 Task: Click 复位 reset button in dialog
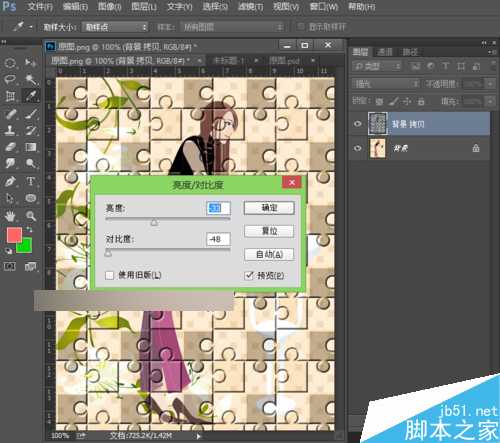pyautogui.click(x=269, y=231)
